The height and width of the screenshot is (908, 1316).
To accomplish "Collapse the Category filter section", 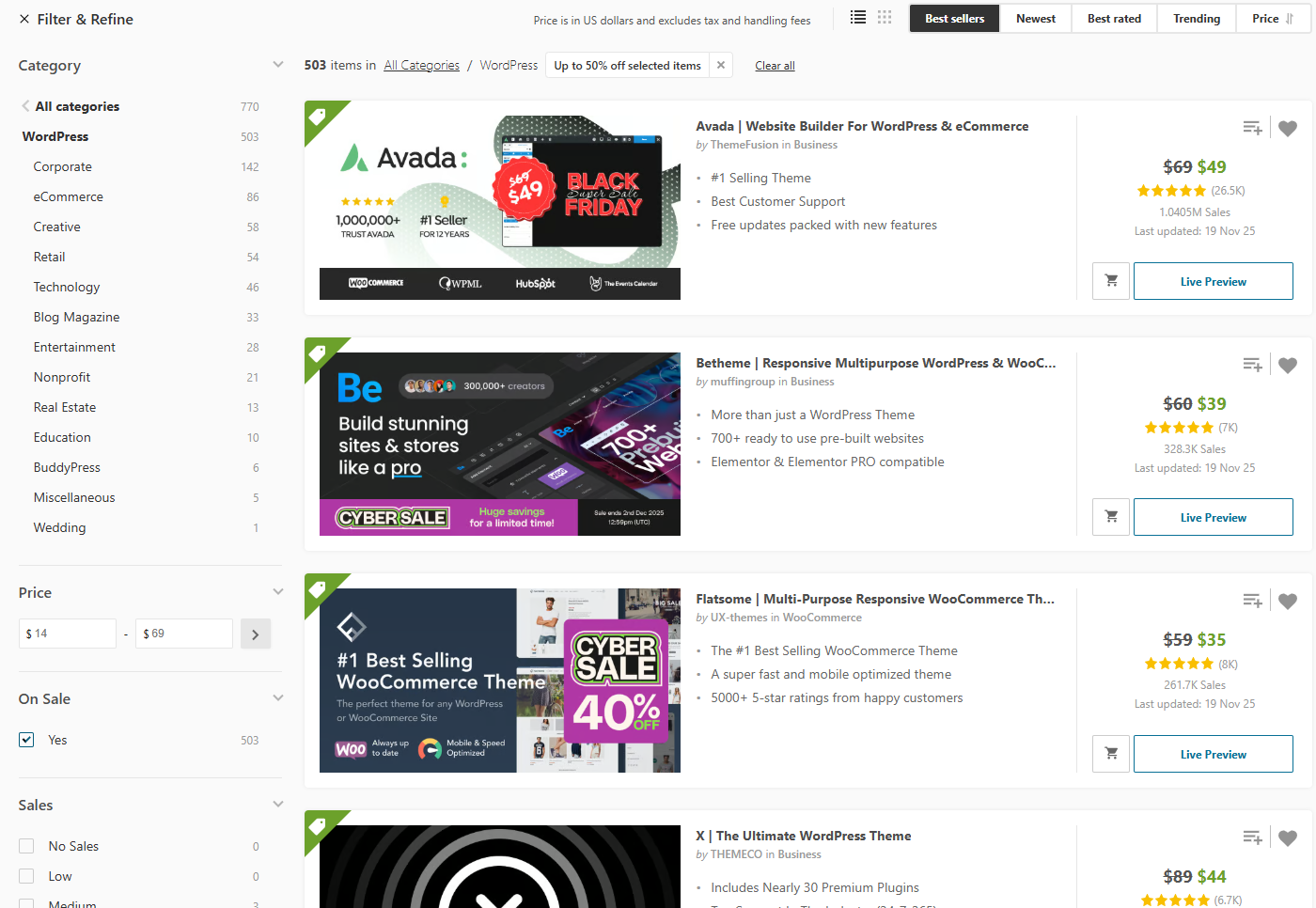I will [277, 65].
